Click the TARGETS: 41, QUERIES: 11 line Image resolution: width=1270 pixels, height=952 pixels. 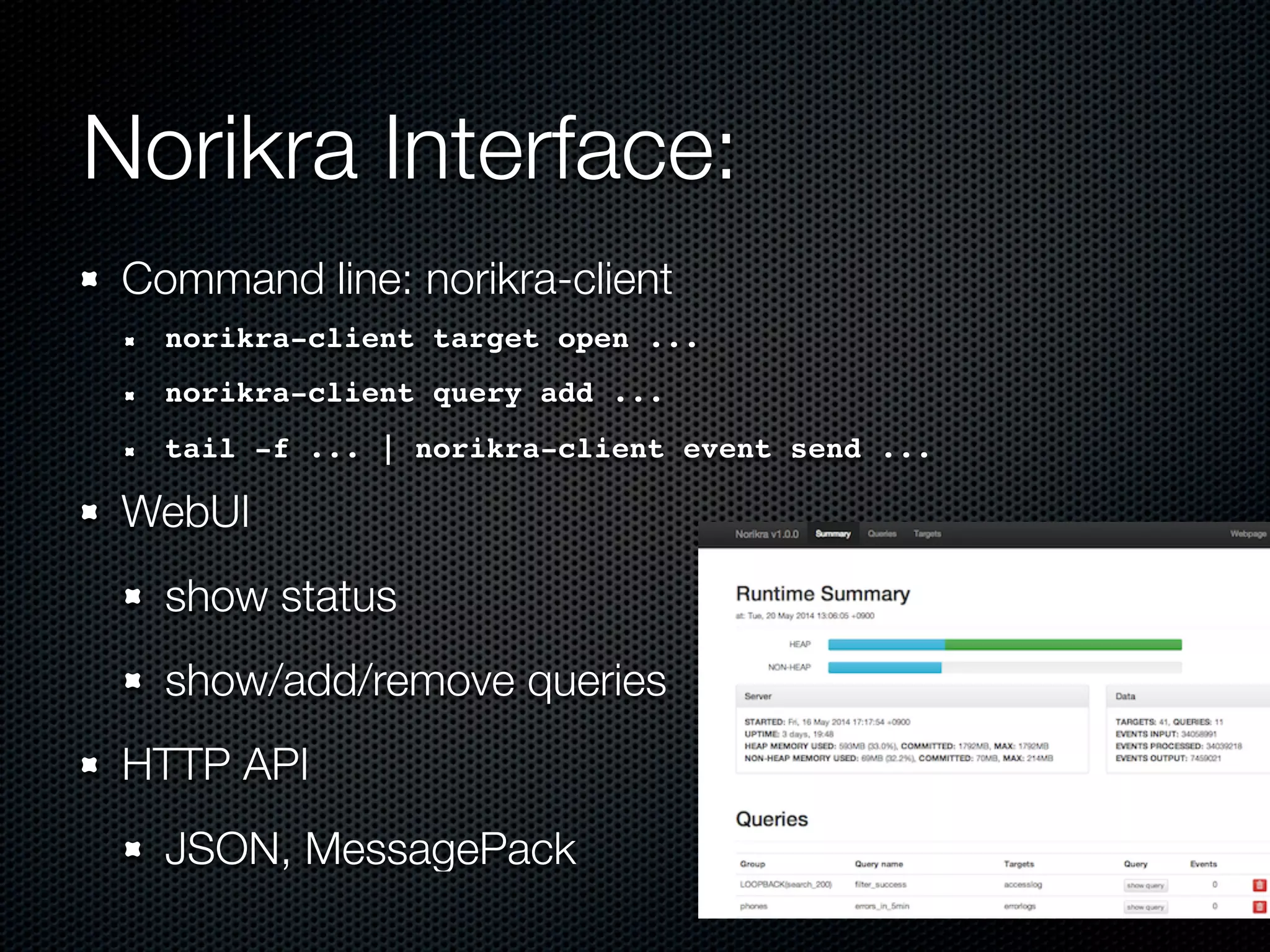1169,722
